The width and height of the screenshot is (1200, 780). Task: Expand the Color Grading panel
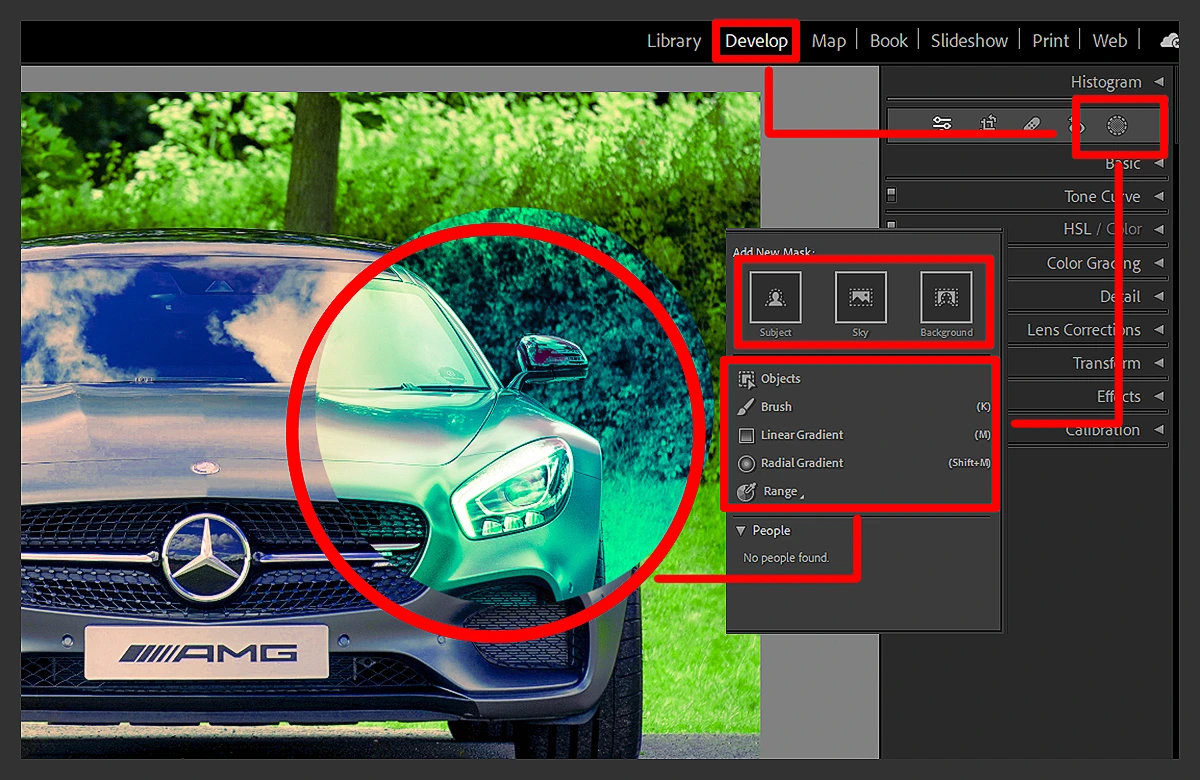tap(1159, 263)
